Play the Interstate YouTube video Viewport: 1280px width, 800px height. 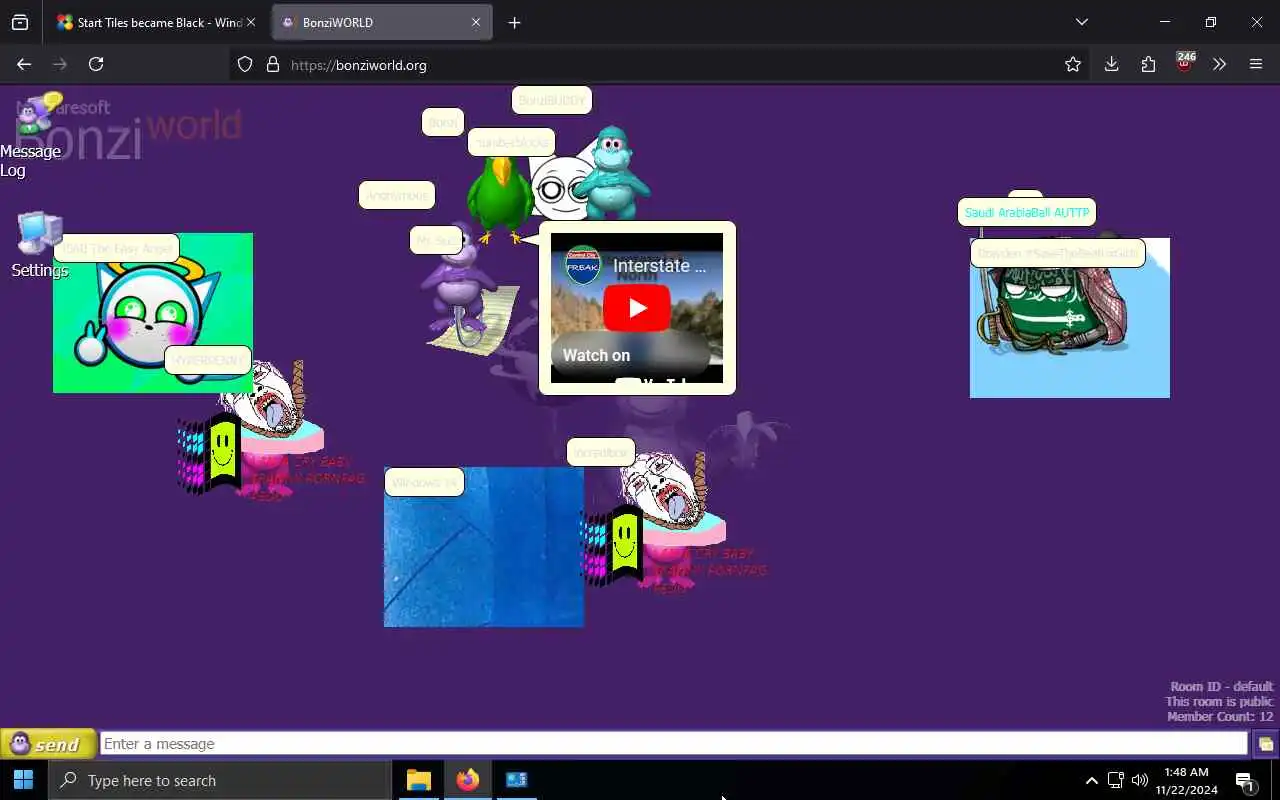(637, 307)
